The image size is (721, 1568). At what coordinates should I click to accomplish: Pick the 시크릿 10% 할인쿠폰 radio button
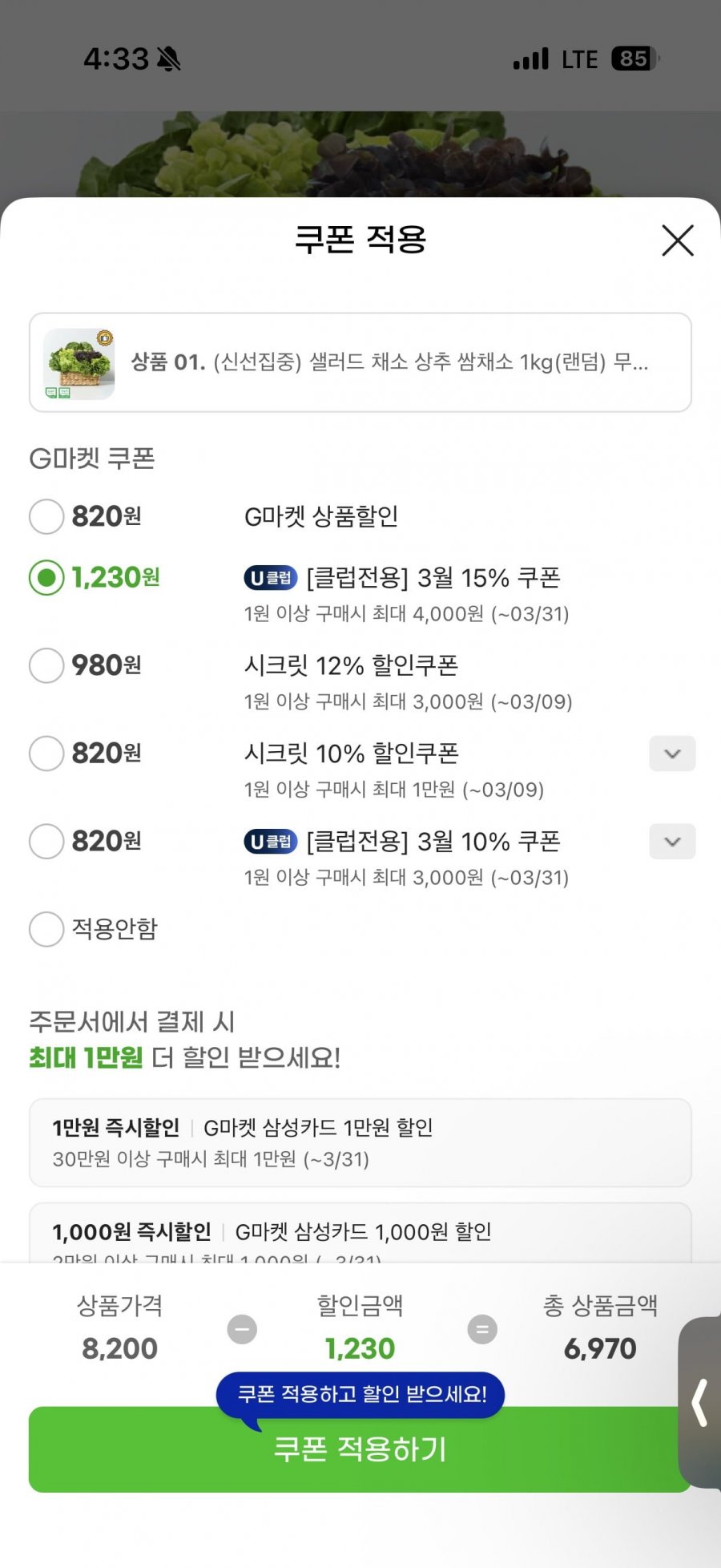[46, 754]
